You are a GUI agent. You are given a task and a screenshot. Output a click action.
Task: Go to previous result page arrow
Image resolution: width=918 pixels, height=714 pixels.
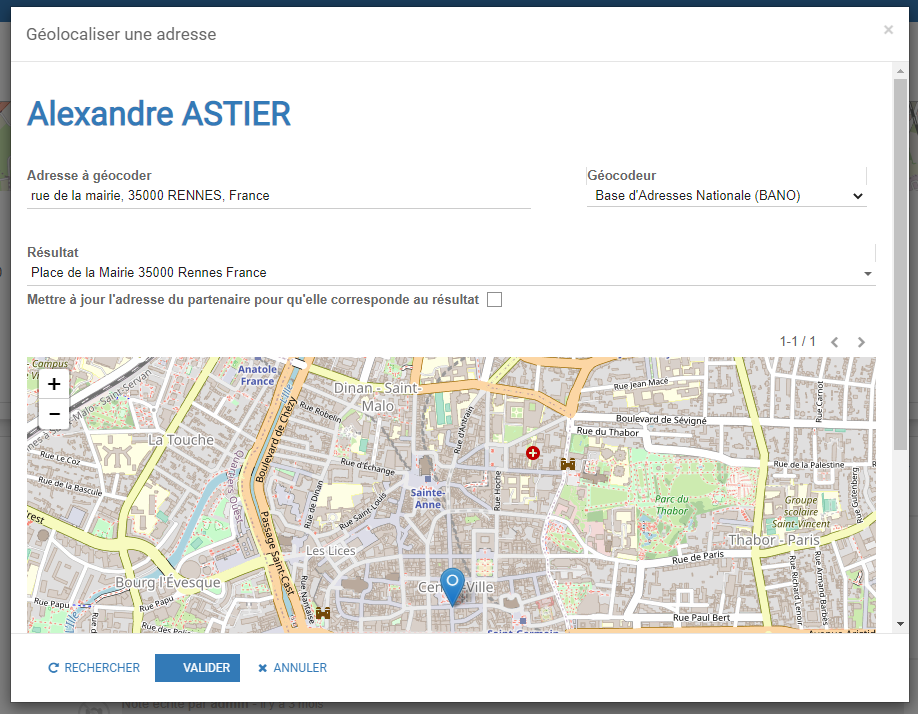835,342
